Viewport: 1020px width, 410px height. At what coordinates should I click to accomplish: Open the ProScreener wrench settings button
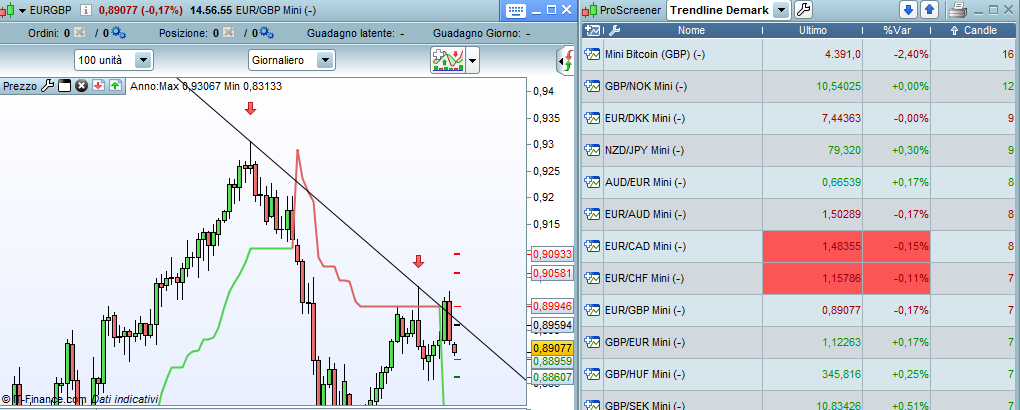[x=804, y=10]
